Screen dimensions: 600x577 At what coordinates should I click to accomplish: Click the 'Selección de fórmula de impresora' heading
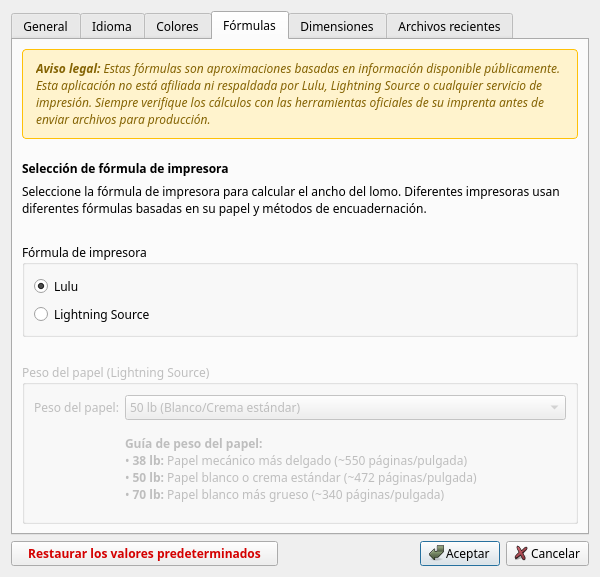pos(125,169)
